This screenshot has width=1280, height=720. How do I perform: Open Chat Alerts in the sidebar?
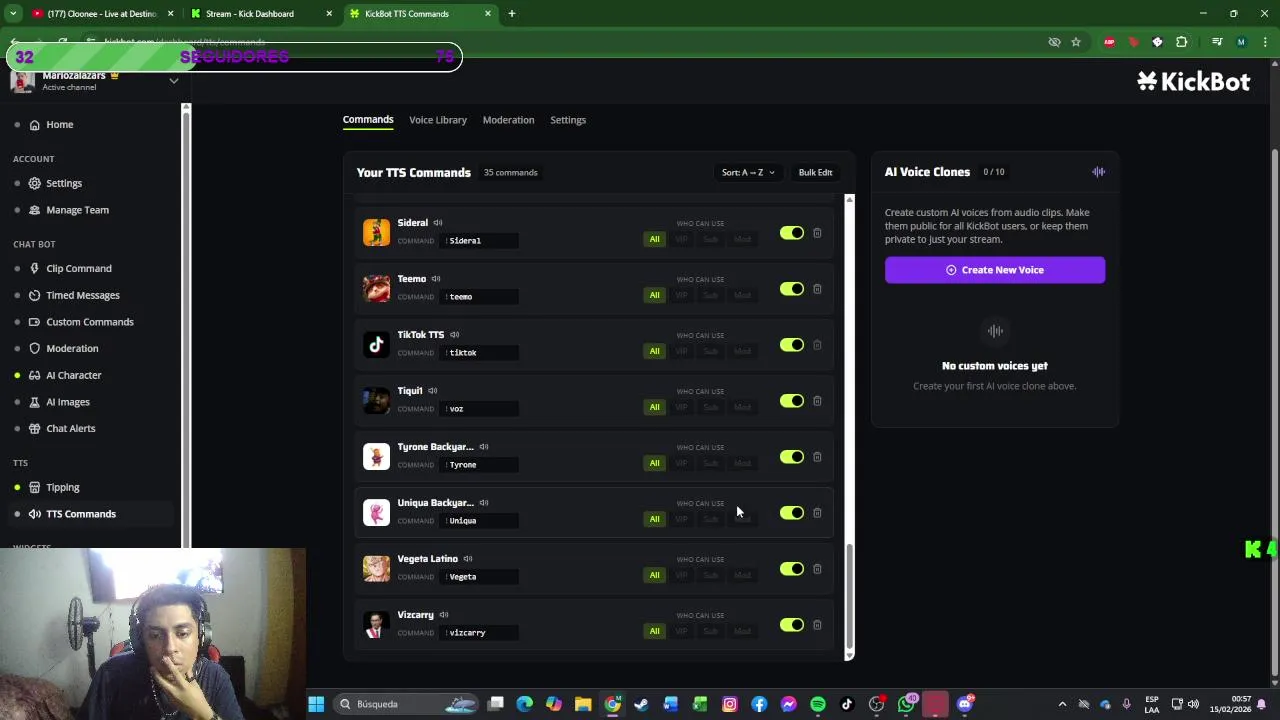click(71, 428)
